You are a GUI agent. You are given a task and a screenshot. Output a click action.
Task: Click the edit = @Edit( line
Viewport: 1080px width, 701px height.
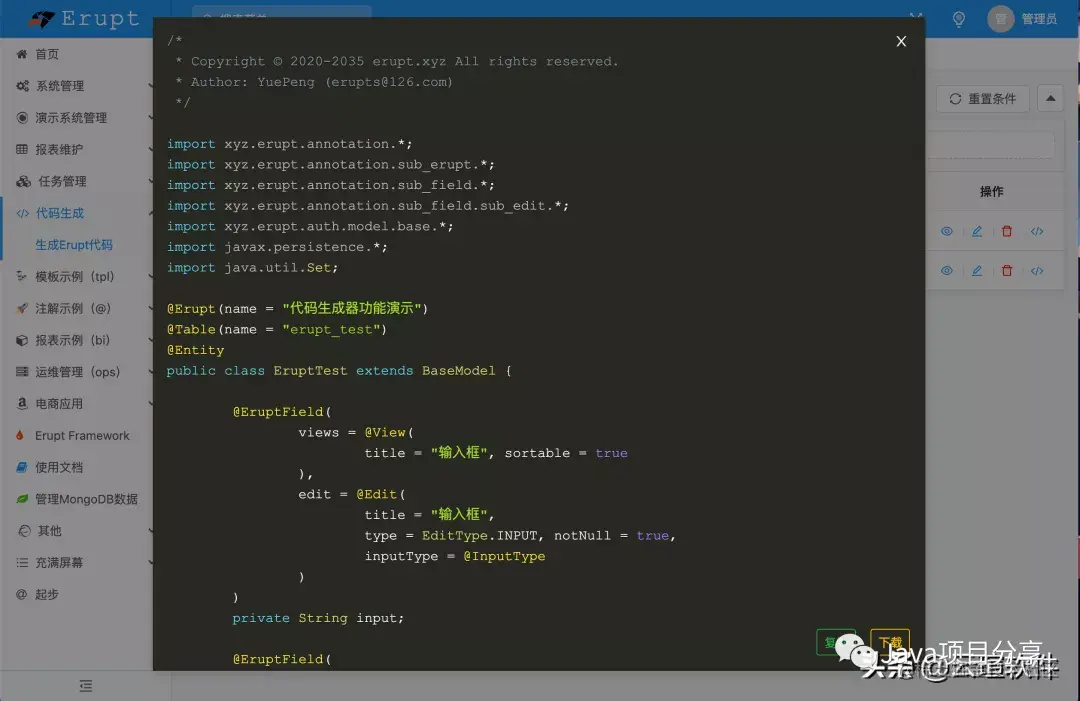pos(351,494)
